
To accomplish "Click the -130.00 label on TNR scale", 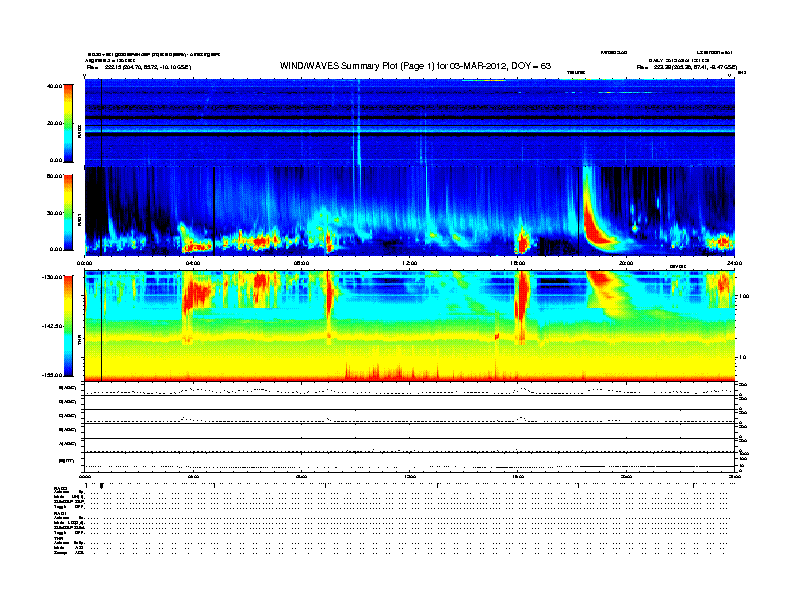I will pyautogui.click(x=52, y=277).
